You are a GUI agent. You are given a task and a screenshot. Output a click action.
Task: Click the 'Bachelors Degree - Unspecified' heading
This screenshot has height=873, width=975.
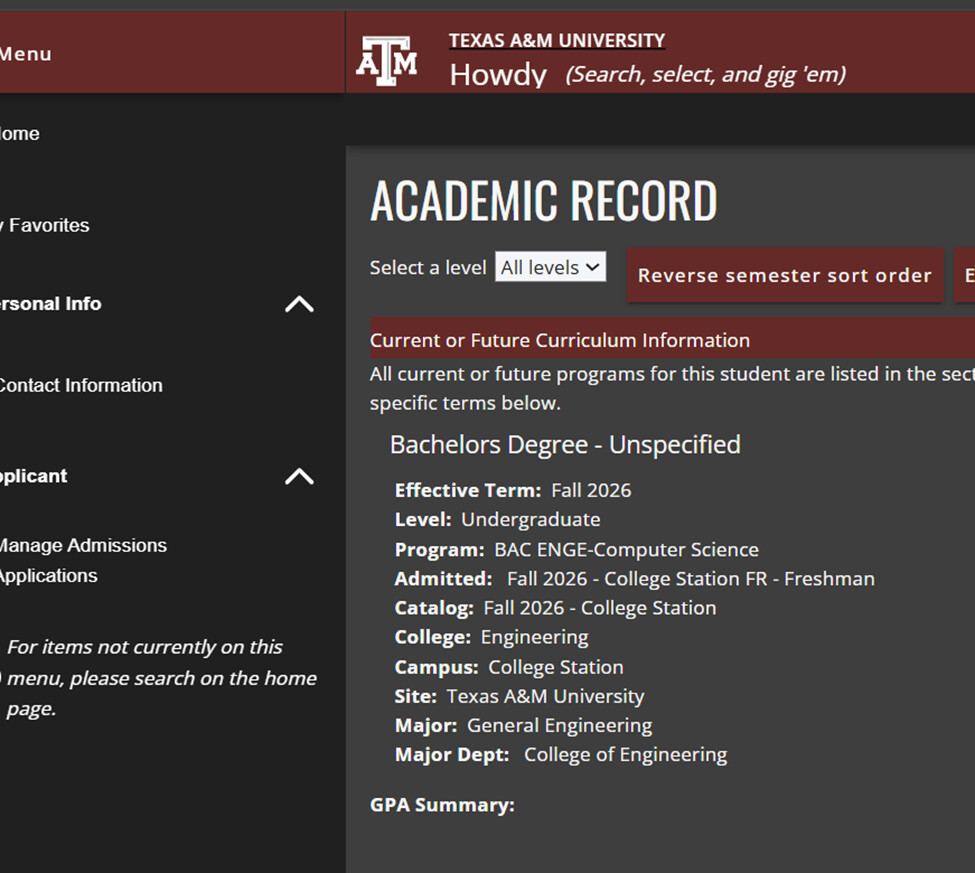click(565, 444)
